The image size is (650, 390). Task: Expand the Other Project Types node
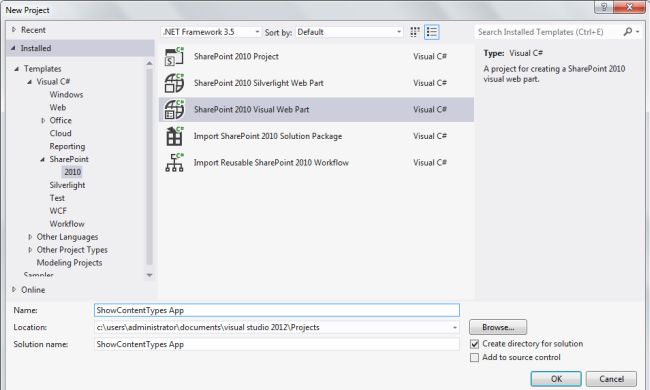point(30,250)
